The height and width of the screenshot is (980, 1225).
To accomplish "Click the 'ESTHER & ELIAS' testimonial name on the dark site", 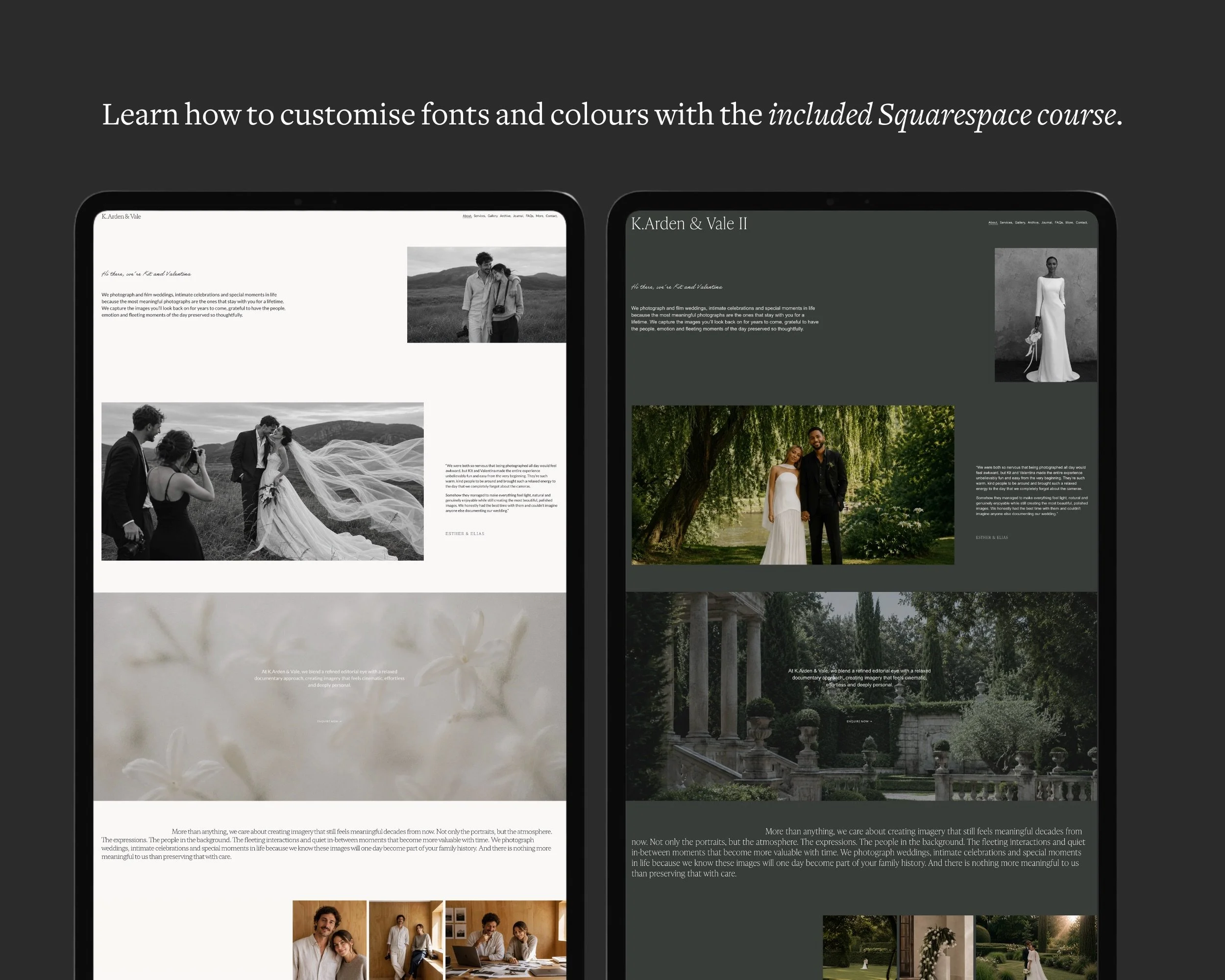I will coord(992,538).
